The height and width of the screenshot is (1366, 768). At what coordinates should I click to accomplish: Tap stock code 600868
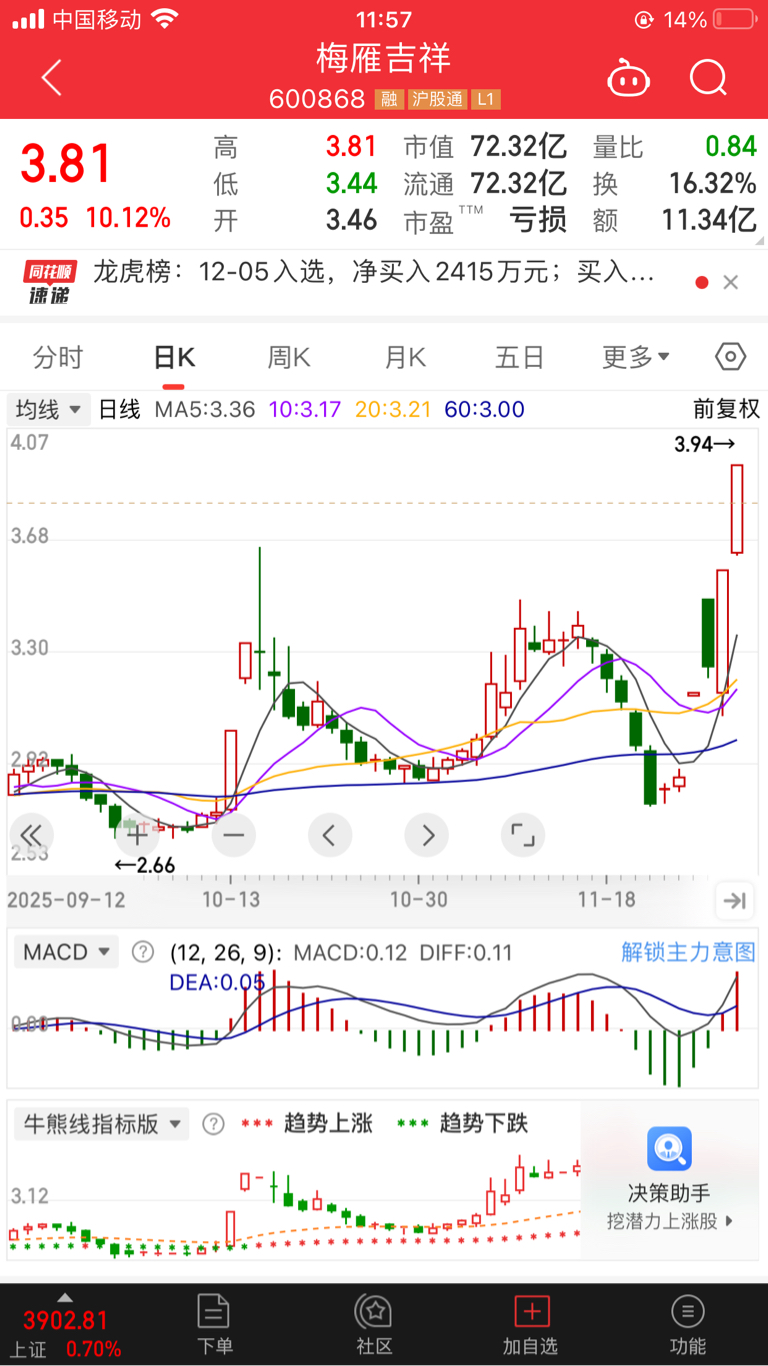(x=319, y=99)
